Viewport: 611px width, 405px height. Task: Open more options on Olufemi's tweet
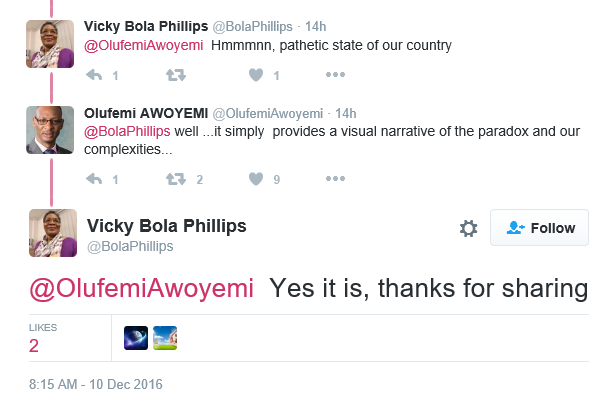[x=335, y=179]
